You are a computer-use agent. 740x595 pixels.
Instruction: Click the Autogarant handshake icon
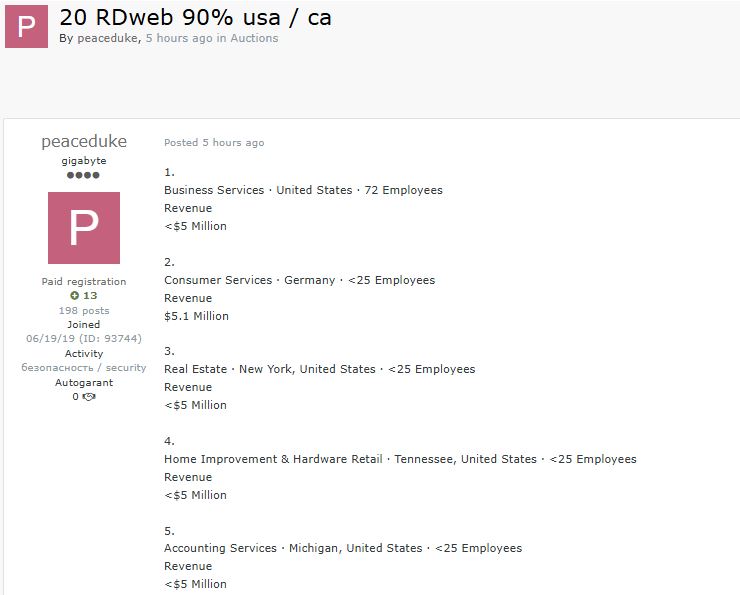click(x=89, y=397)
